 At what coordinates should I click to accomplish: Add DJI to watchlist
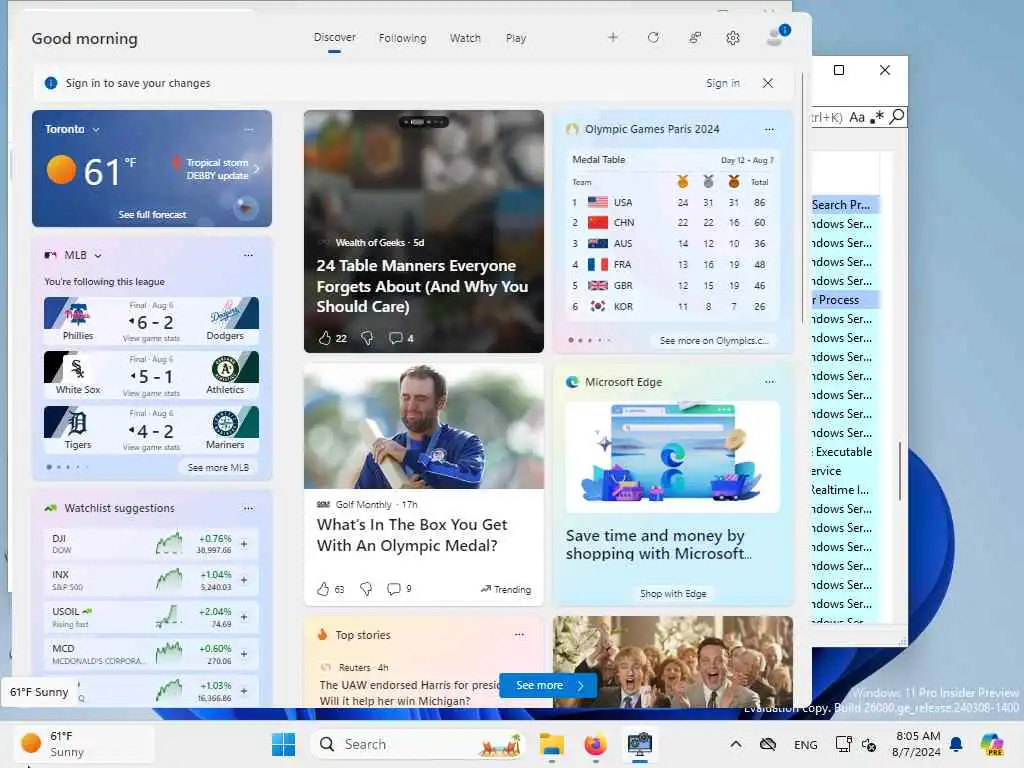(244, 543)
